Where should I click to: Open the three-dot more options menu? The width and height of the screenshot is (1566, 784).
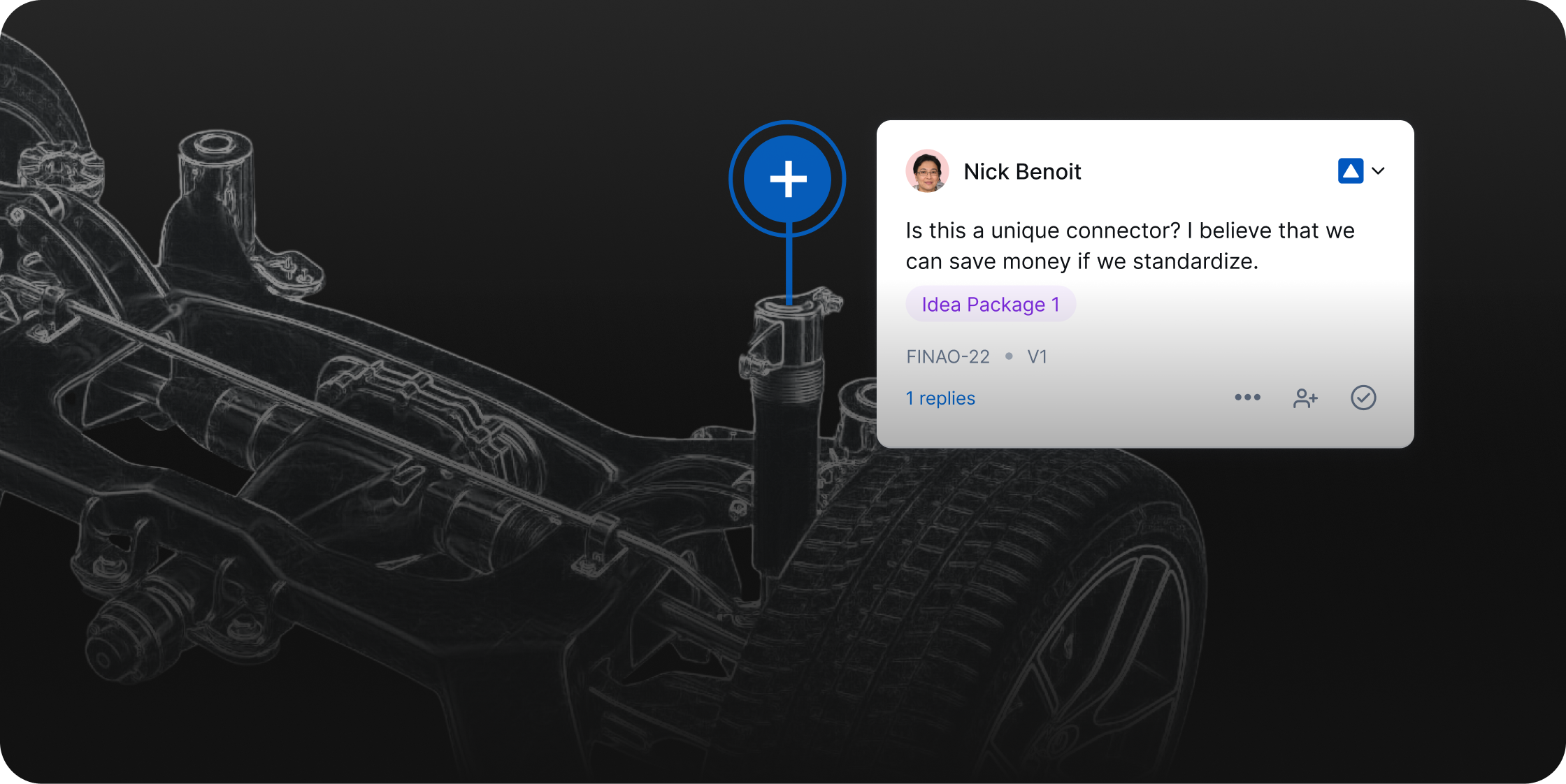pos(1247,398)
